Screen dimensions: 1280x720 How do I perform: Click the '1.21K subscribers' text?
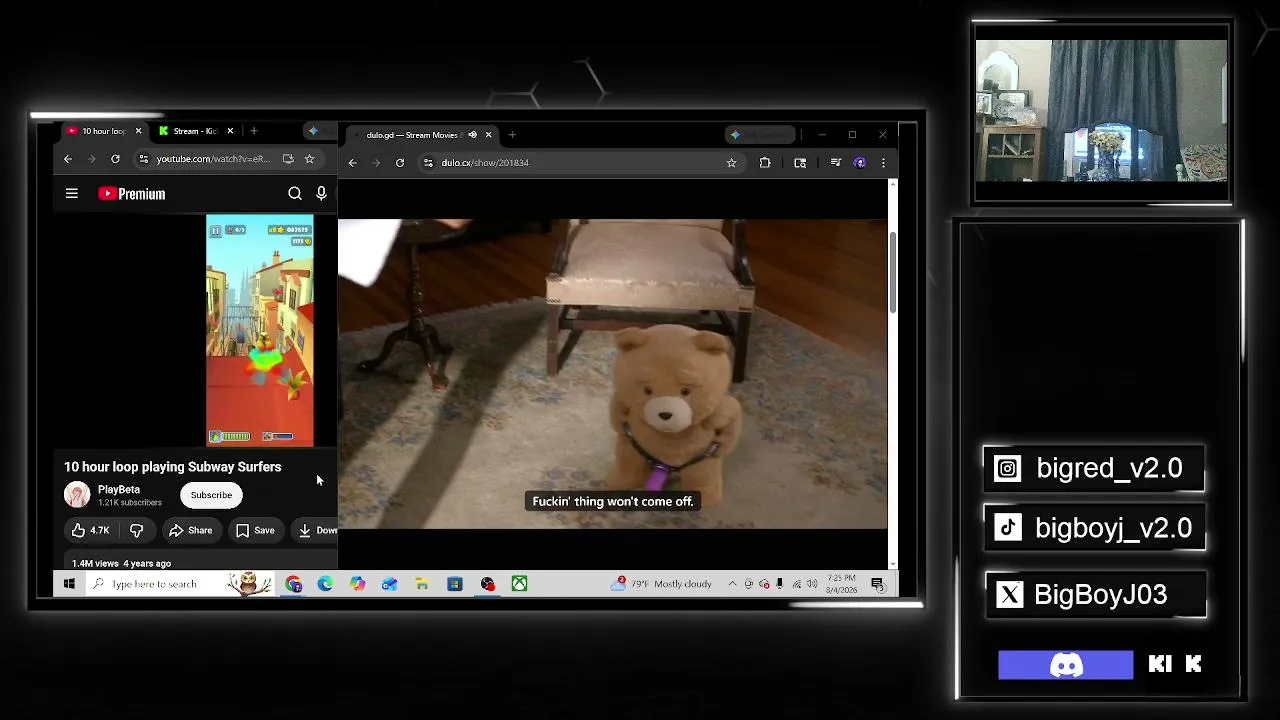point(130,503)
